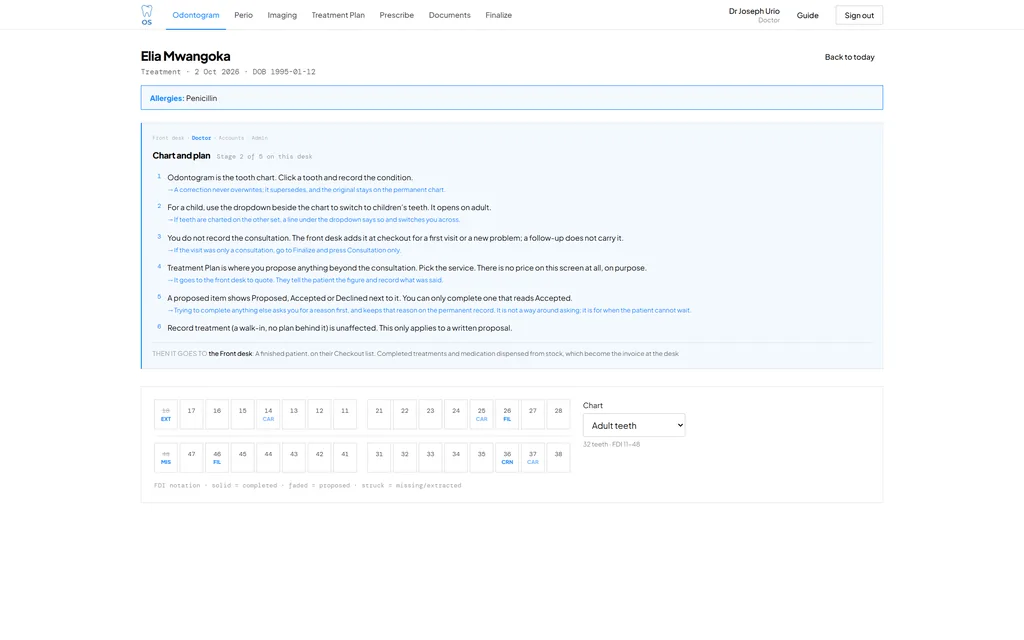The width and height of the screenshot is (1024, 640).
Task: Click the Doctor role label in guide
Action: [201, 138]
